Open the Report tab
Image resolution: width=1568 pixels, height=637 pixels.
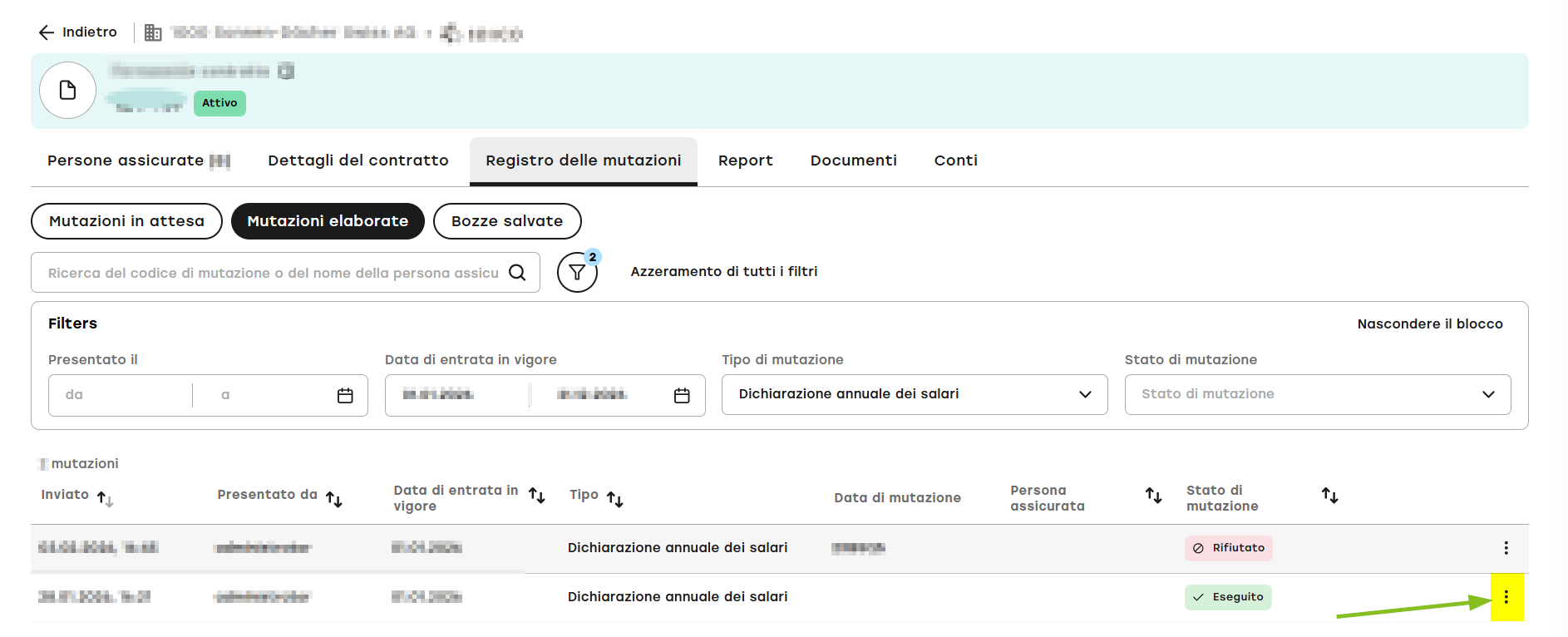pos(746,160)
